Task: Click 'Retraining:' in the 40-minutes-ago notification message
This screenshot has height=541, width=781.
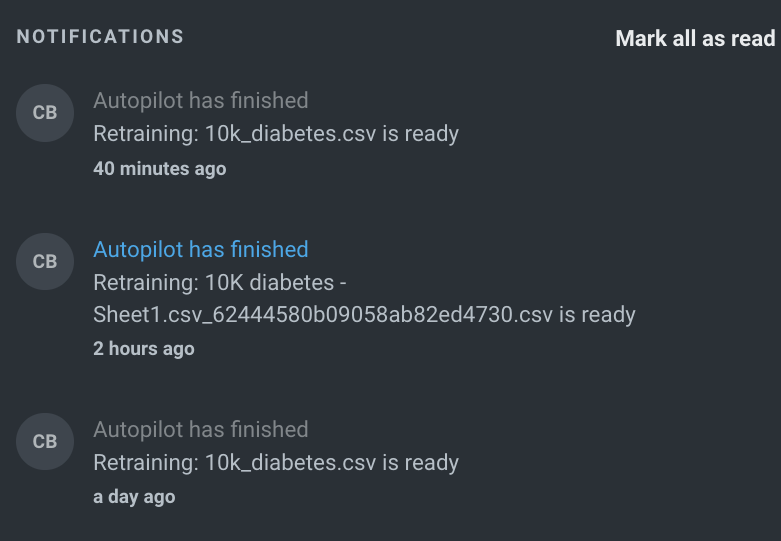Action: (x=145, y=134)
